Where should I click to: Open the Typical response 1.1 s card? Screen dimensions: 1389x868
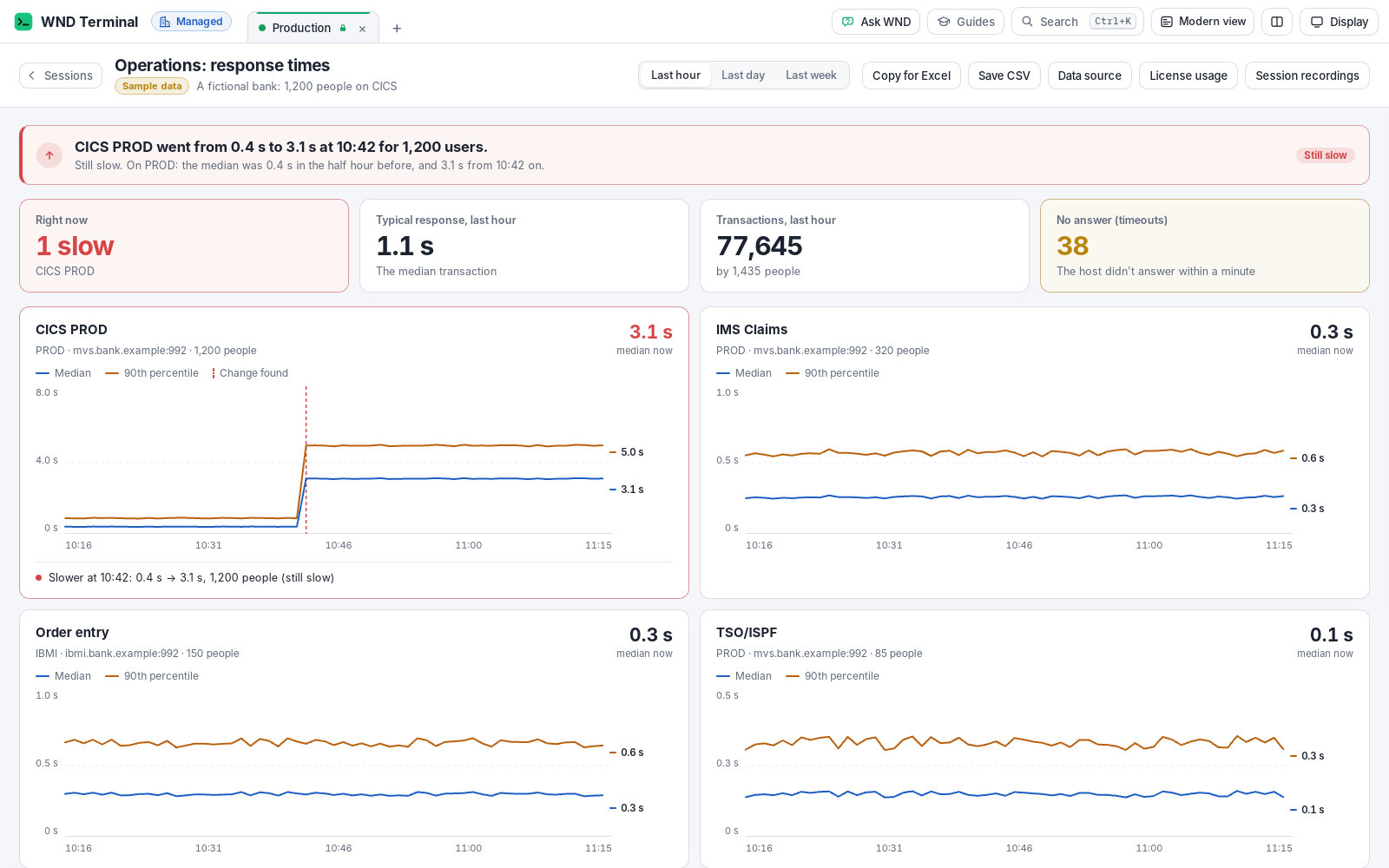point(524,246)
